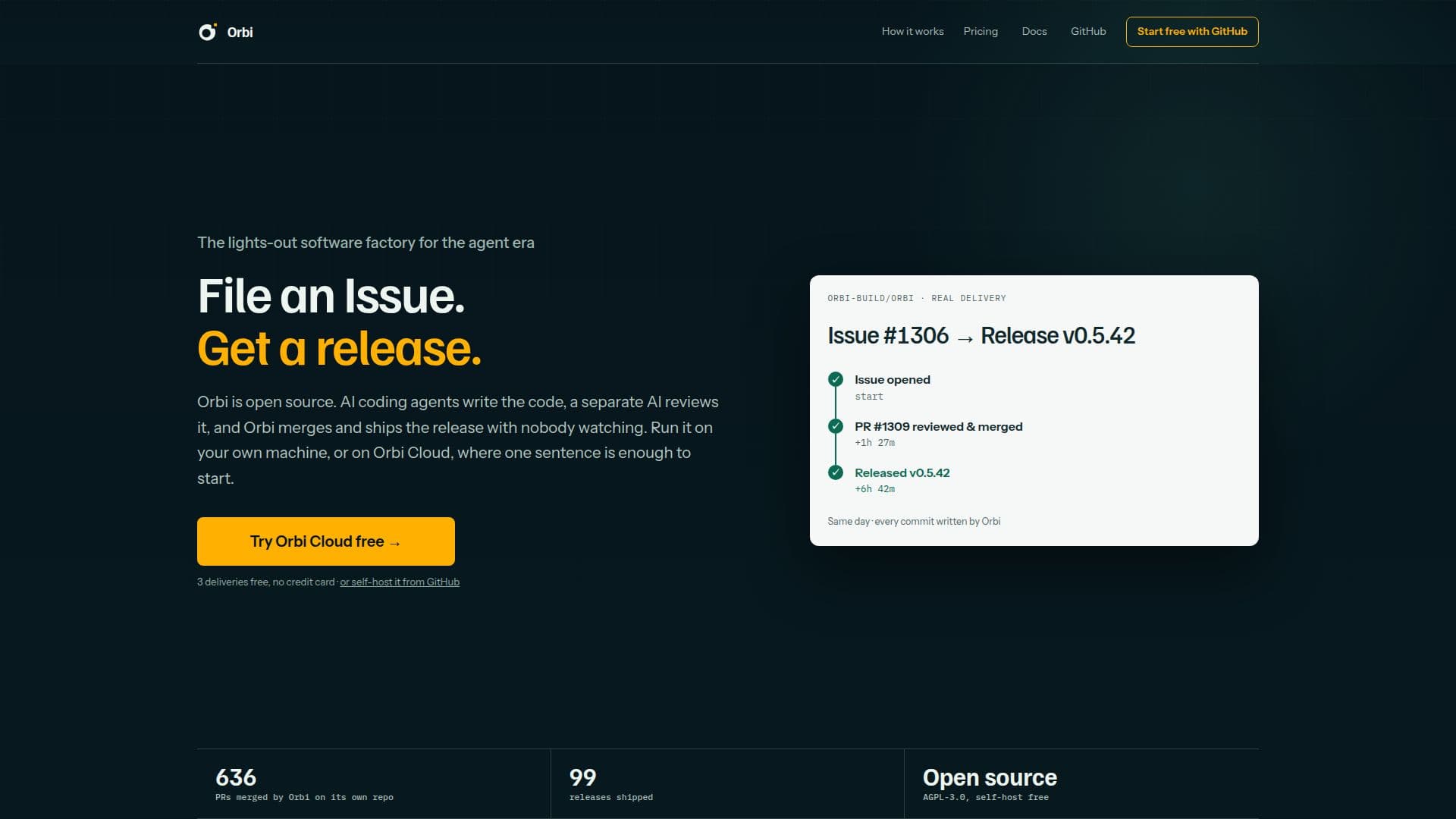This screenshot has width=1456, height=819.
Task: Click the PRs merged by Orbi on its own repo caption
Action: pos(304,798)
